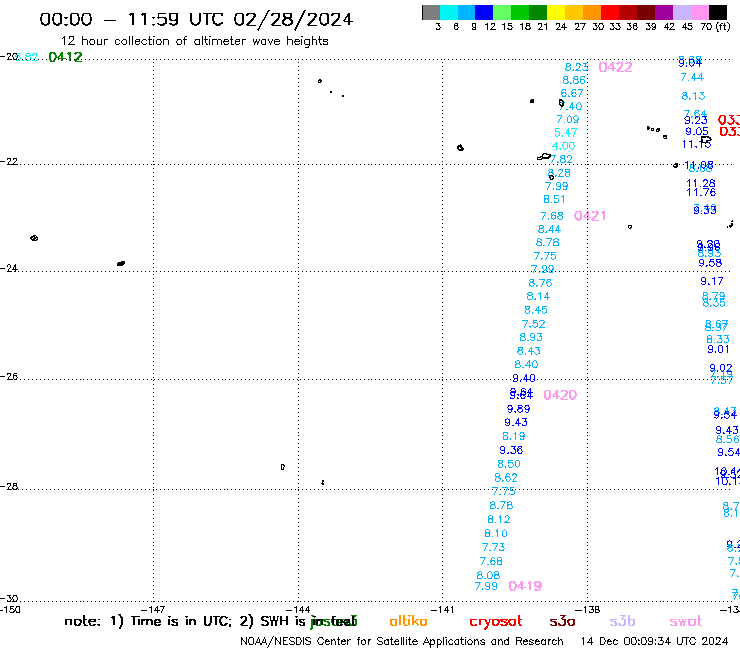Click the wave height value 9.17
The width and height of the screenshot is (740, 650).
[712, 281]
